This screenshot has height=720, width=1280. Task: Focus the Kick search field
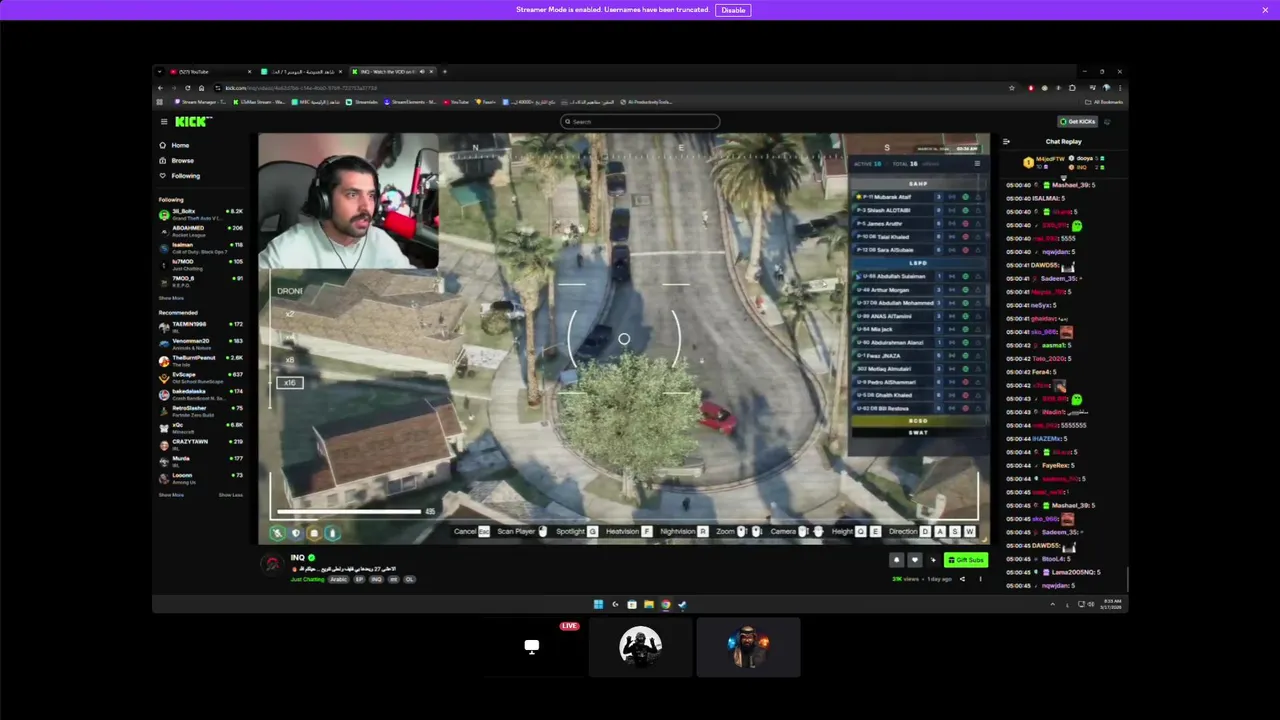[640, 122]
